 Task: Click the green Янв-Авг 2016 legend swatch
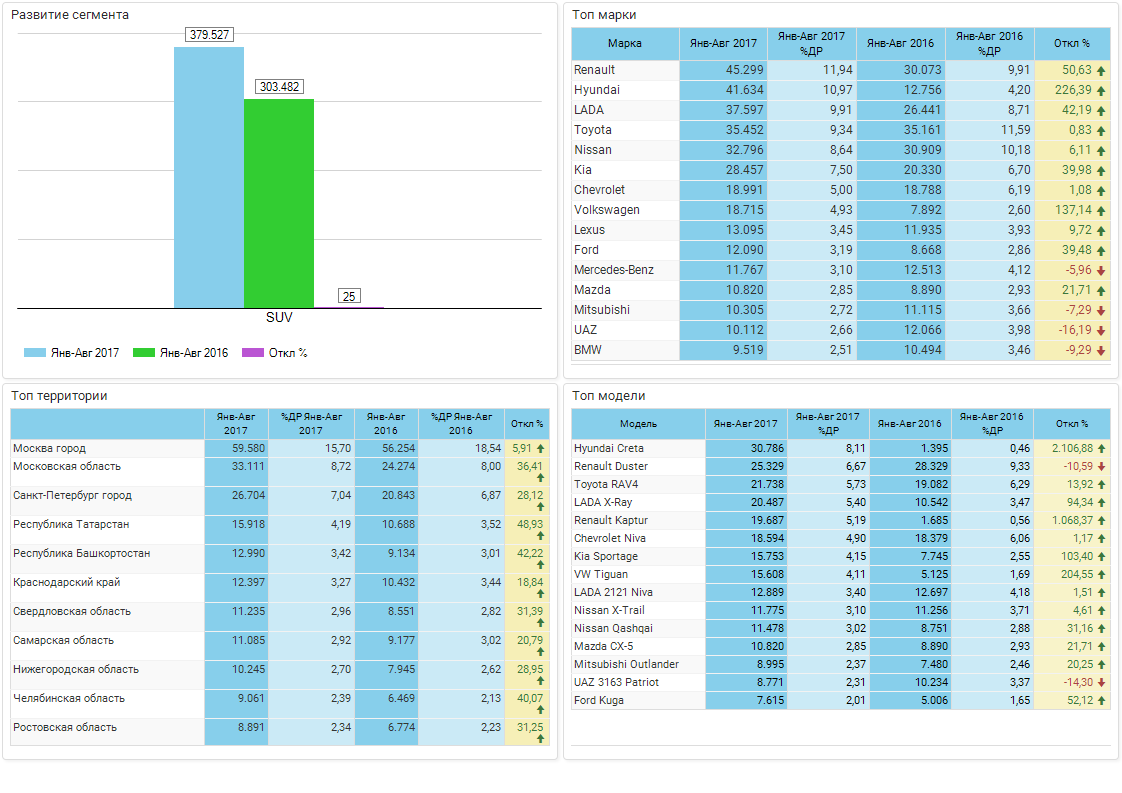point(144,353)
